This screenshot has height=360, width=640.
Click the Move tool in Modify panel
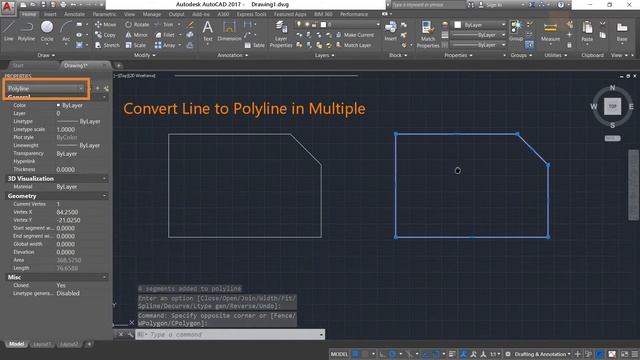coord(105,24)
